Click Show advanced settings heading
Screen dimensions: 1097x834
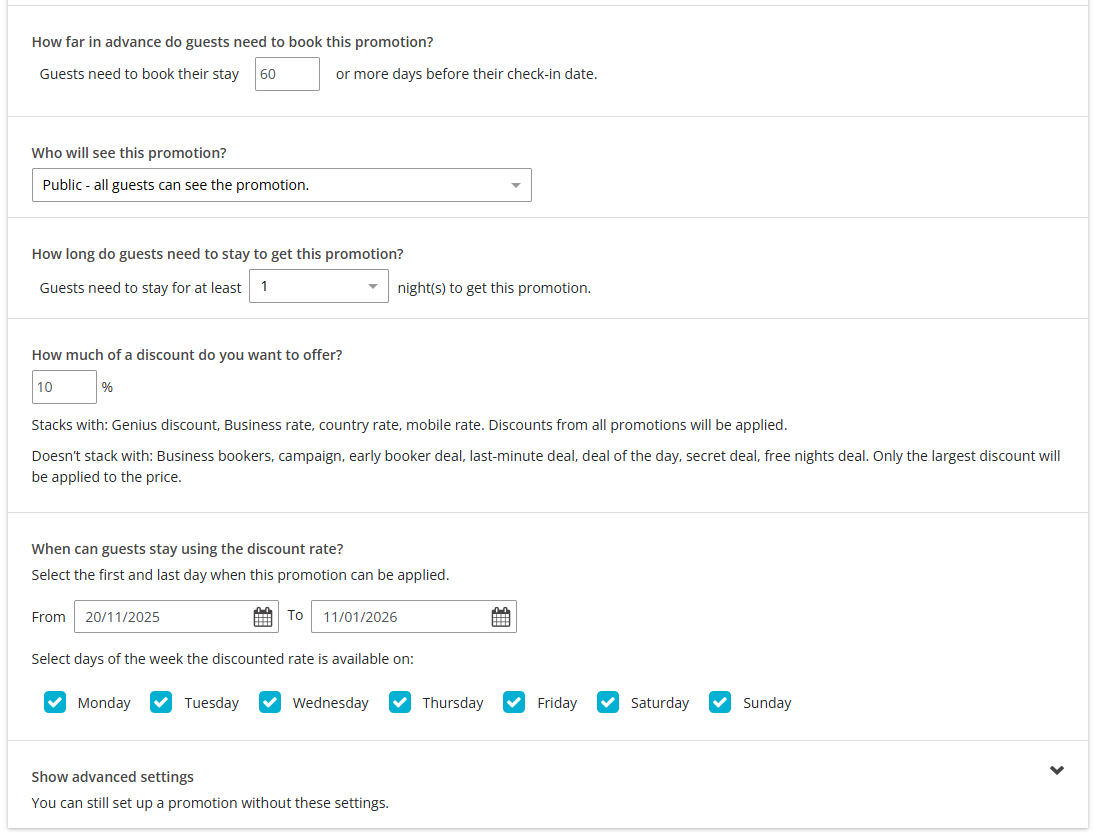pos(113,777)
